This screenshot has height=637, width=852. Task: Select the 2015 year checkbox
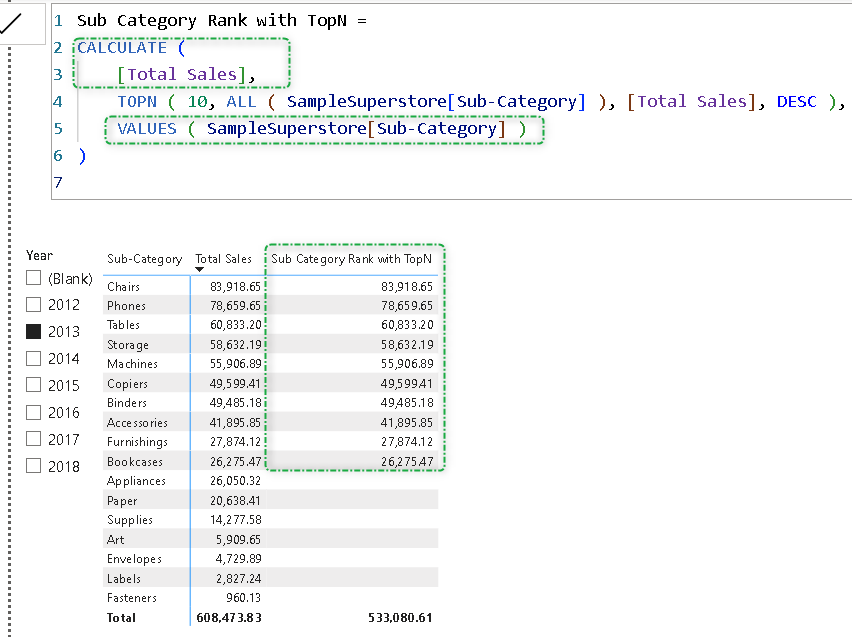pyautogui.click(x=34, y=385)
